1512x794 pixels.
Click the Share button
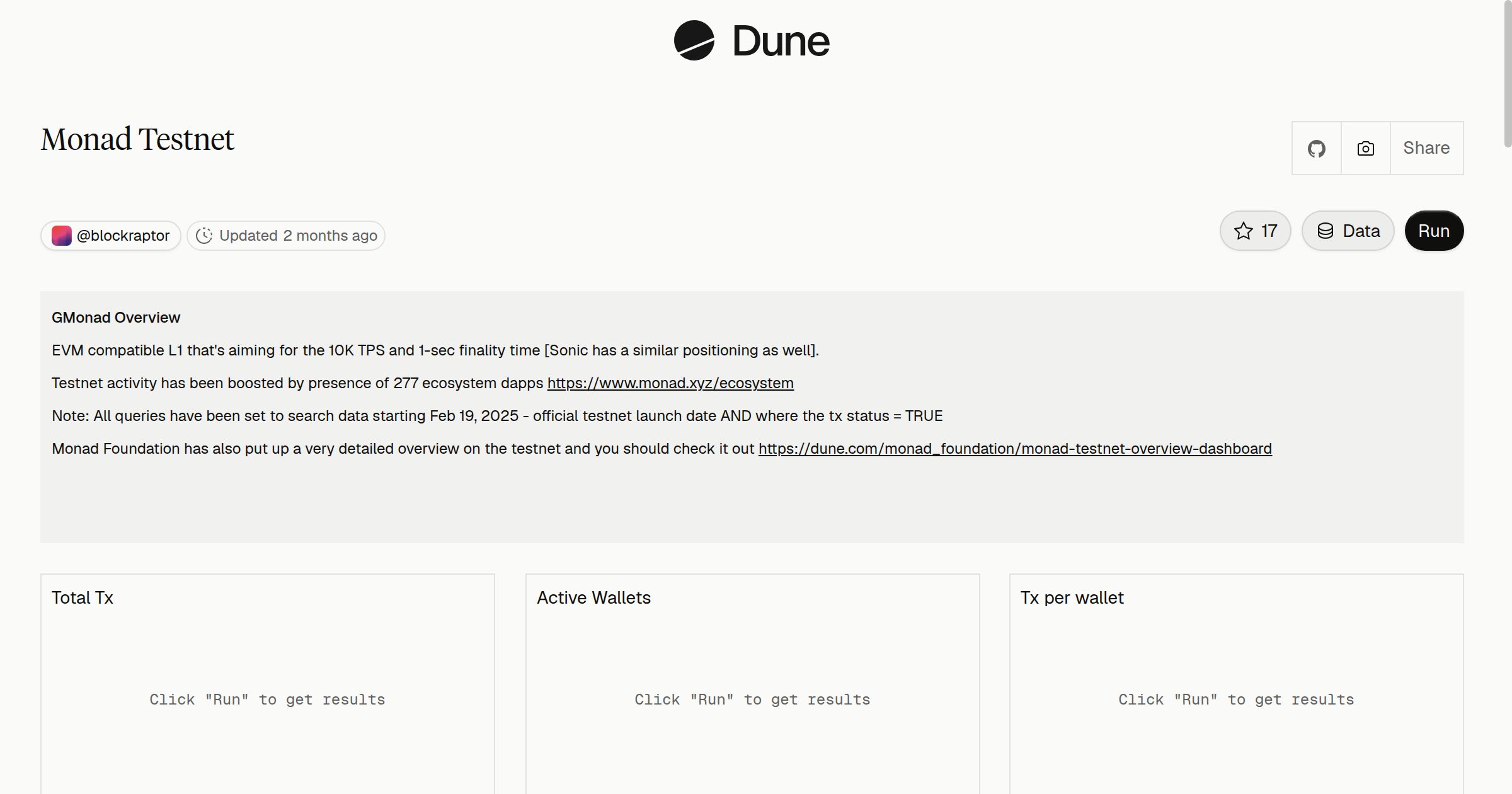[x=1426, y=148]
